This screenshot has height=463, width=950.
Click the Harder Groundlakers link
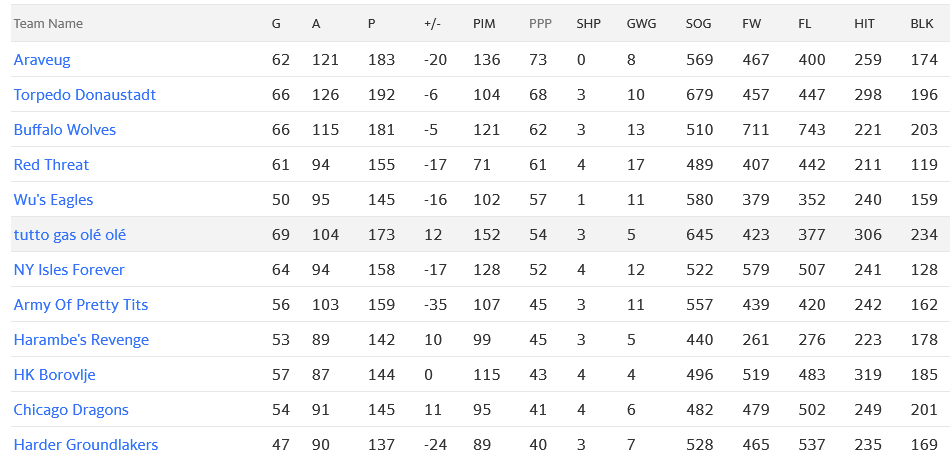[86, 445]
